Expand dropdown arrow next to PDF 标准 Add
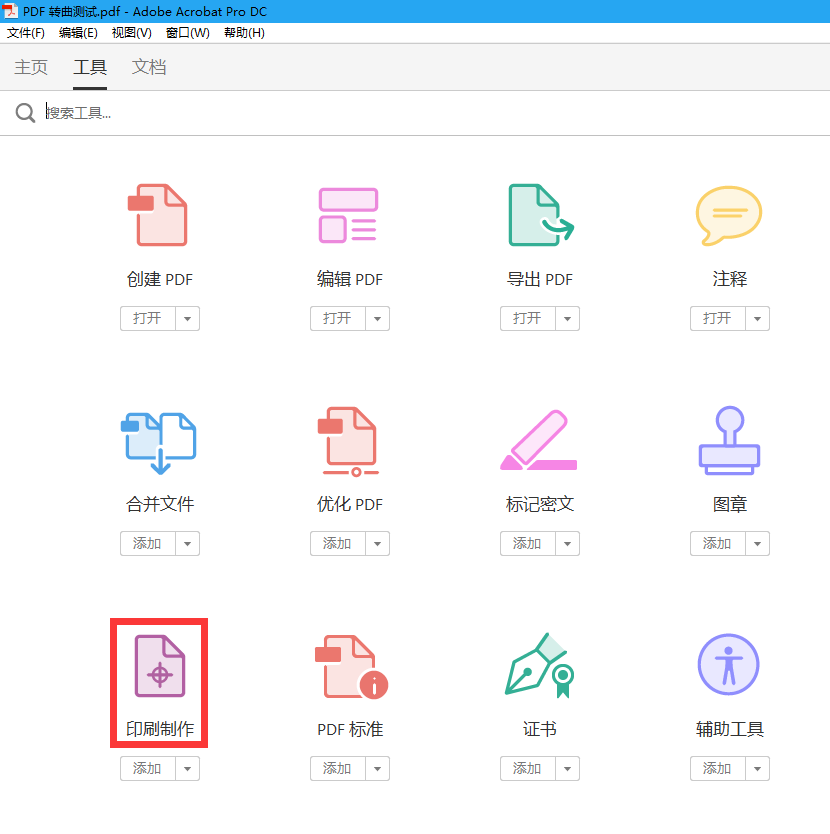 [x=377, y=769]
